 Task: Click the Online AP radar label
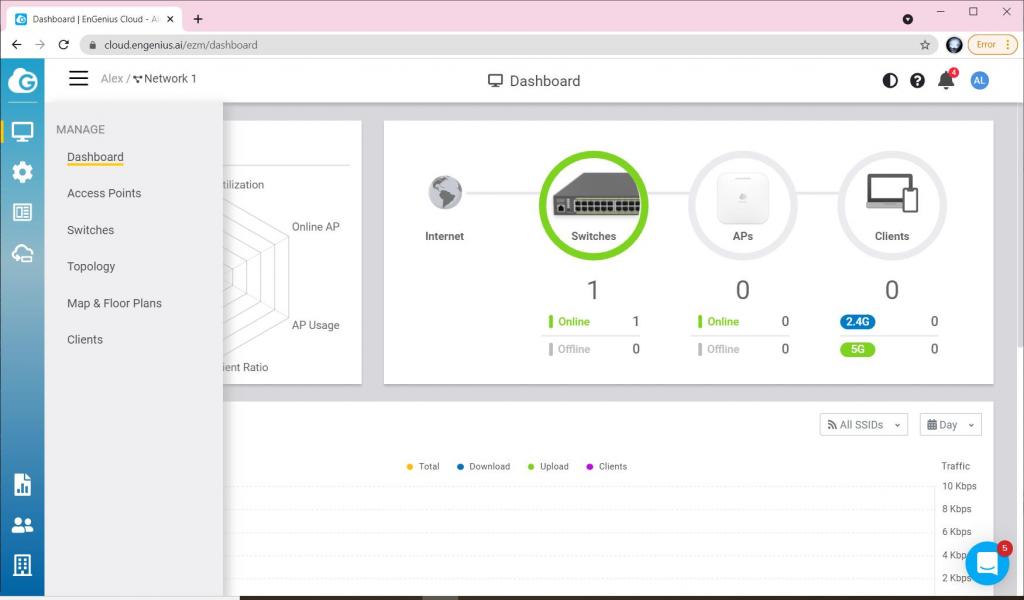click(315, 227)
